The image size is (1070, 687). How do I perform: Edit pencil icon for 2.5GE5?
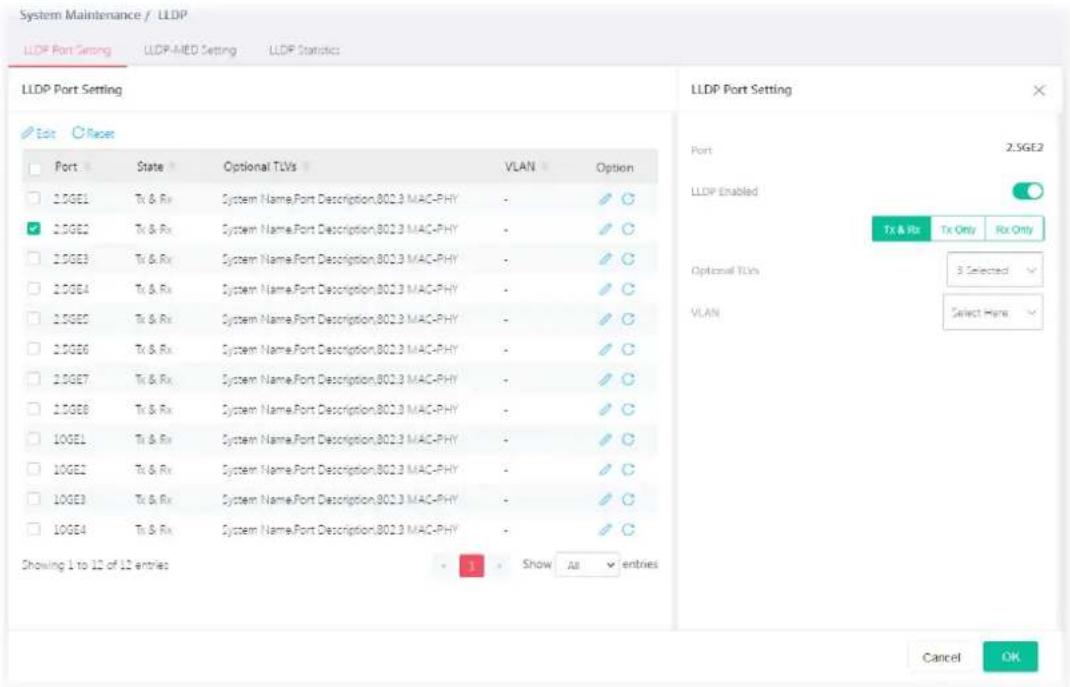pos(605,319)
